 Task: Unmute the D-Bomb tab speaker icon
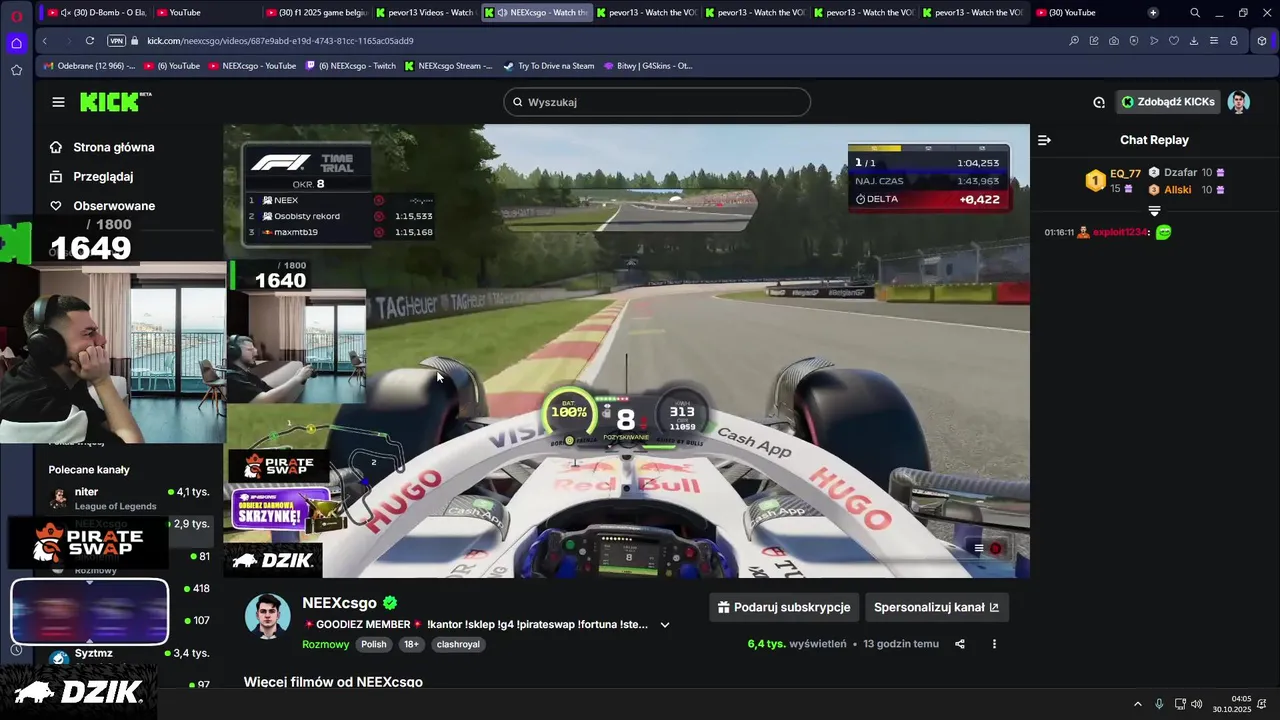coord(65,13)
